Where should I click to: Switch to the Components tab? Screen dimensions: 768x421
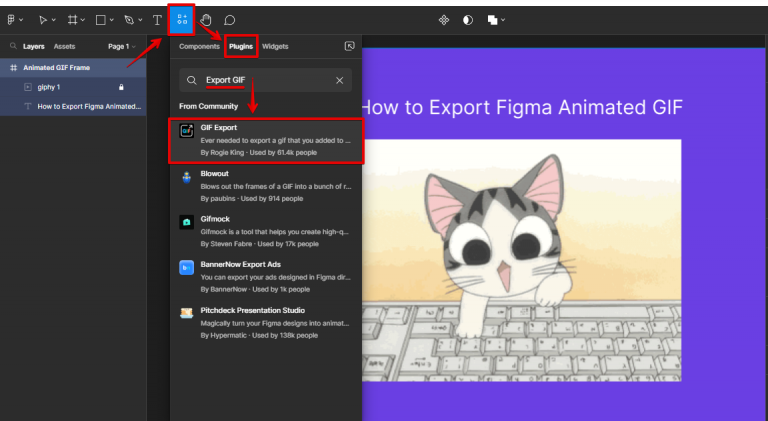click(199, 46)
